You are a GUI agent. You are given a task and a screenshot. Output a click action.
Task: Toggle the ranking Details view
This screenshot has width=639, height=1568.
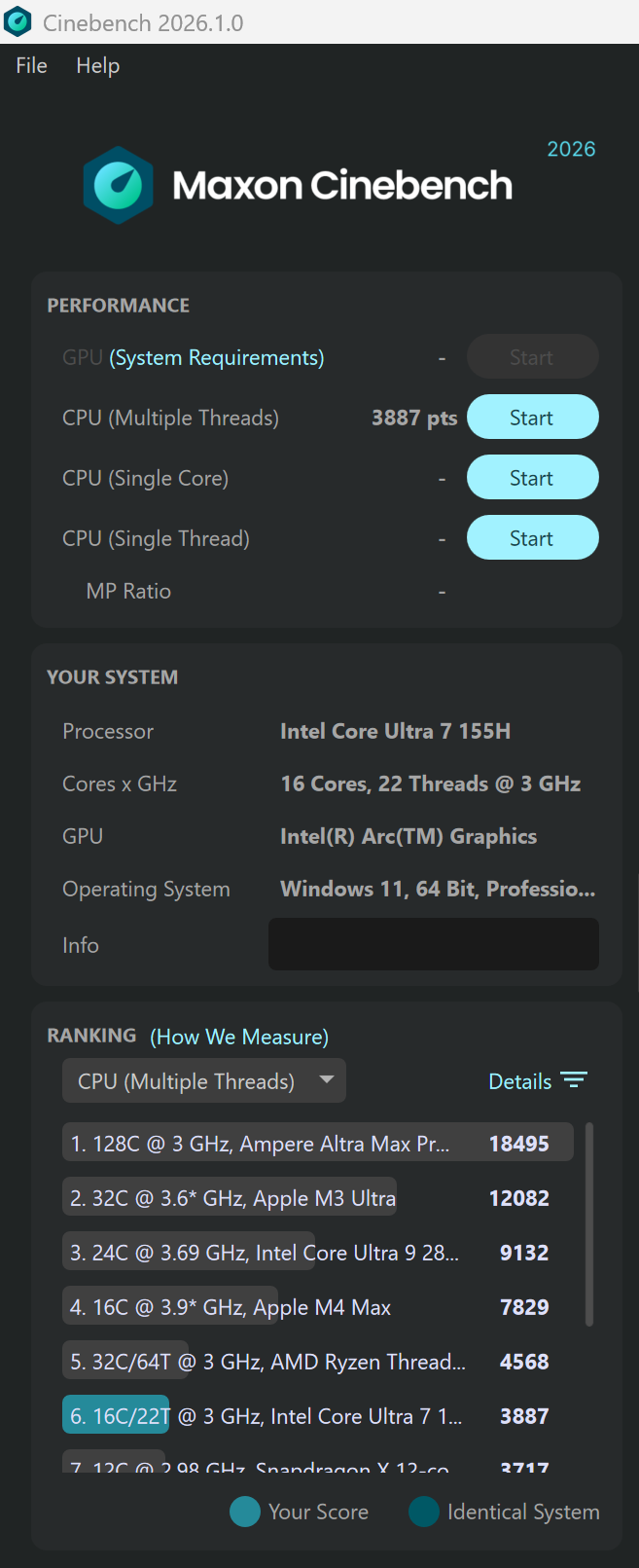[519, 1081]
